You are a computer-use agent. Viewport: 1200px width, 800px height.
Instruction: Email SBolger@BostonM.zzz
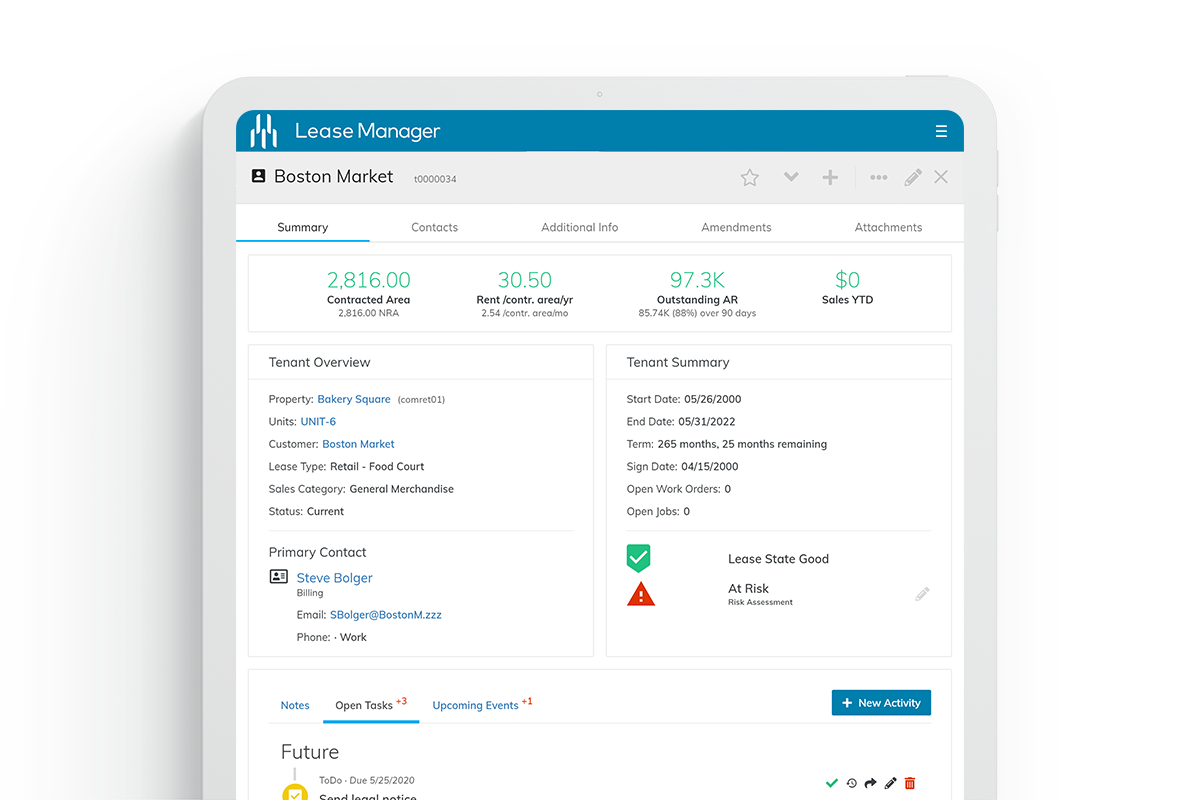coord(386,615)
